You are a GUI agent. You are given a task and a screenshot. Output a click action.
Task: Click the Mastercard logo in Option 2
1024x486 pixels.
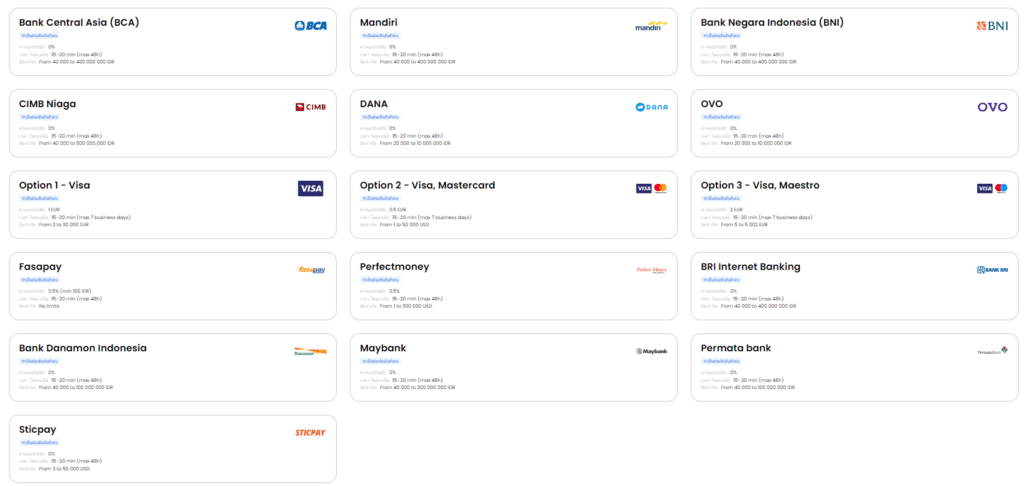click(660, 188)
